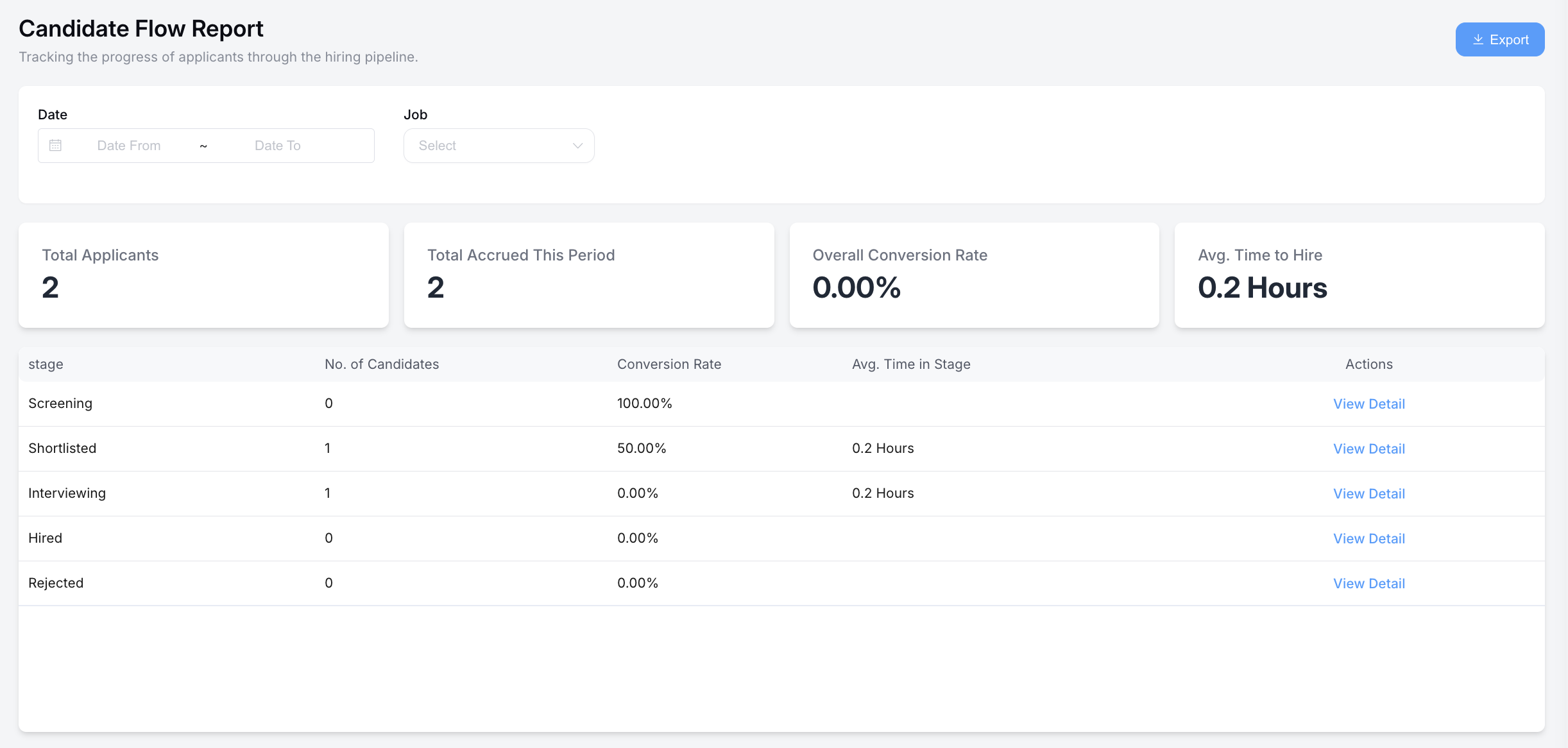This screenshot has width=1568, height=748.
Task: Click the Job dropdown chevron arrow
Action: click(577, 146)
